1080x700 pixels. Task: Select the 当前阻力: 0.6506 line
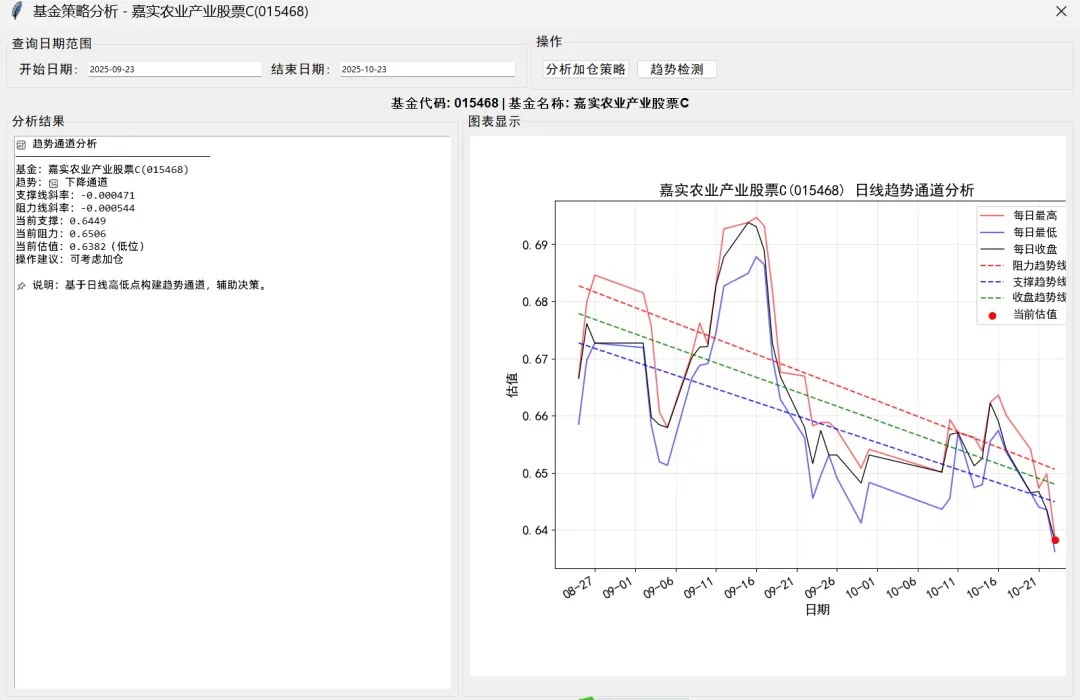[61, 234]
